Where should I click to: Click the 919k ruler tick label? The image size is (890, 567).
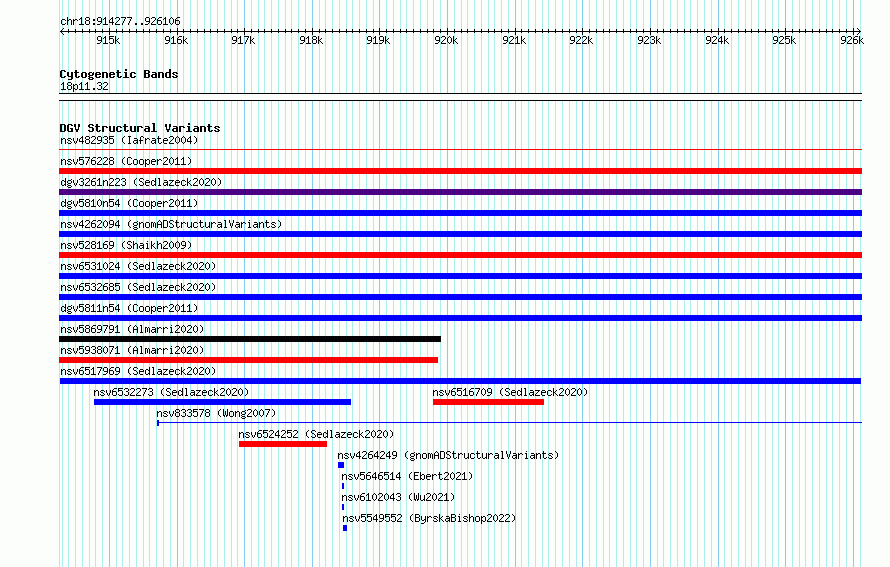click(378, 40)
